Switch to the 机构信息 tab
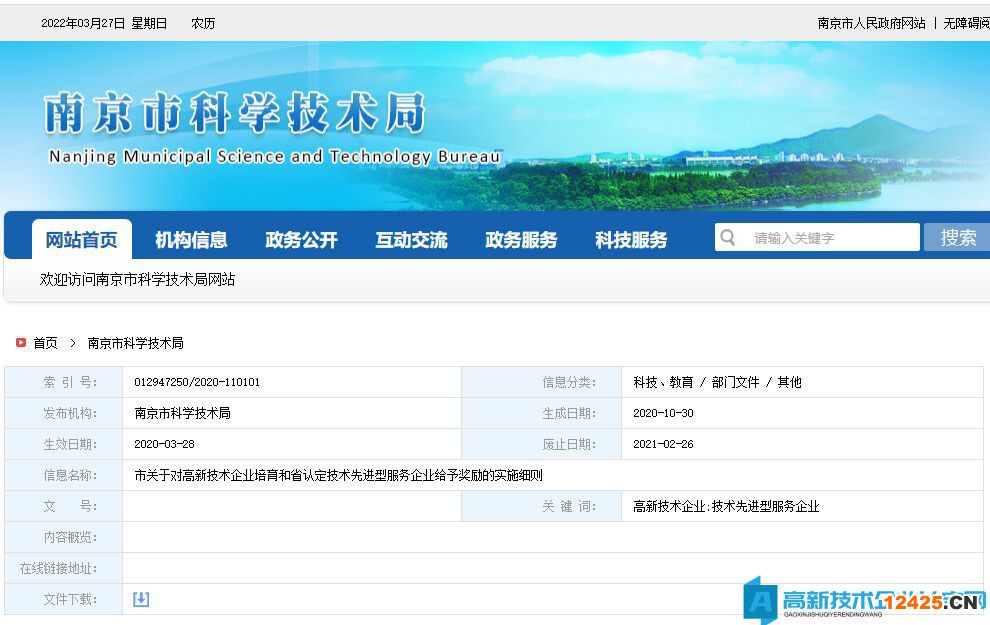990x625 pixels. tap(191, 240)
